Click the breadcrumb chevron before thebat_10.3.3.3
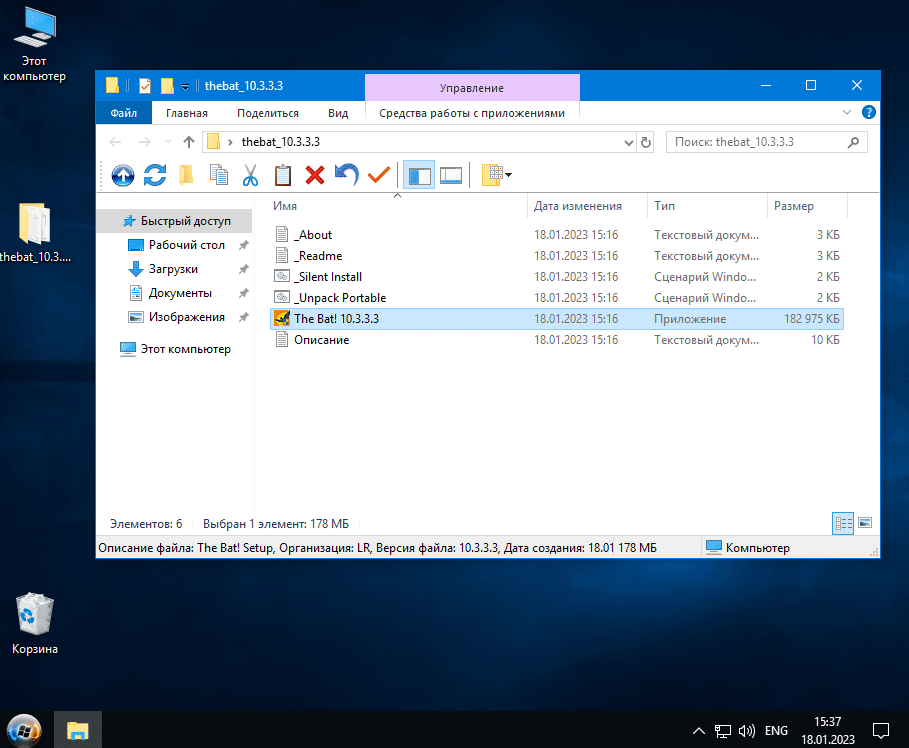The width and height of the screenshot is (909, 748). [x=230, y=142]
